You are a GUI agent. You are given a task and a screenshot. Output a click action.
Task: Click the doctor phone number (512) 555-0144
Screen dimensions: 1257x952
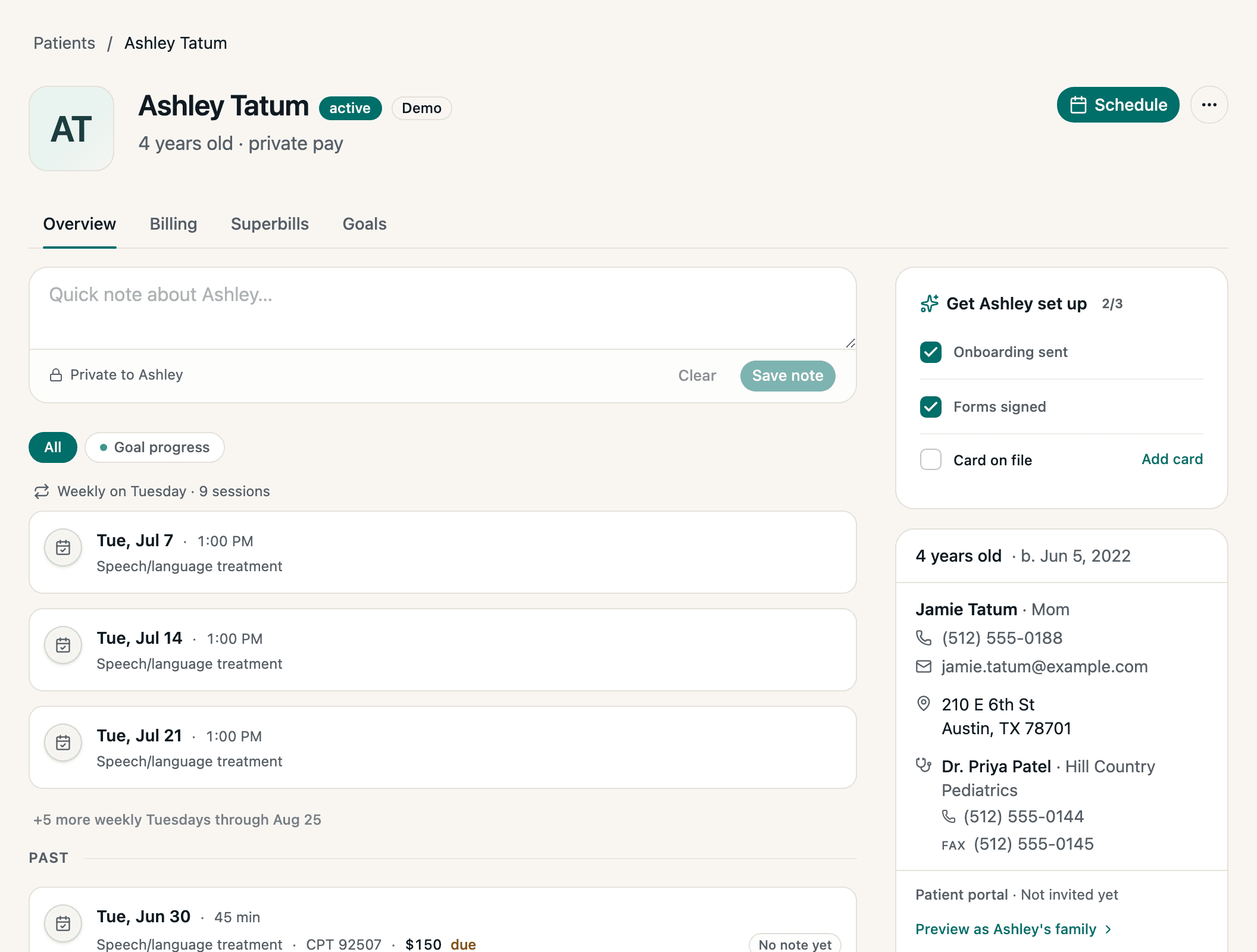tap(1024, 816)
